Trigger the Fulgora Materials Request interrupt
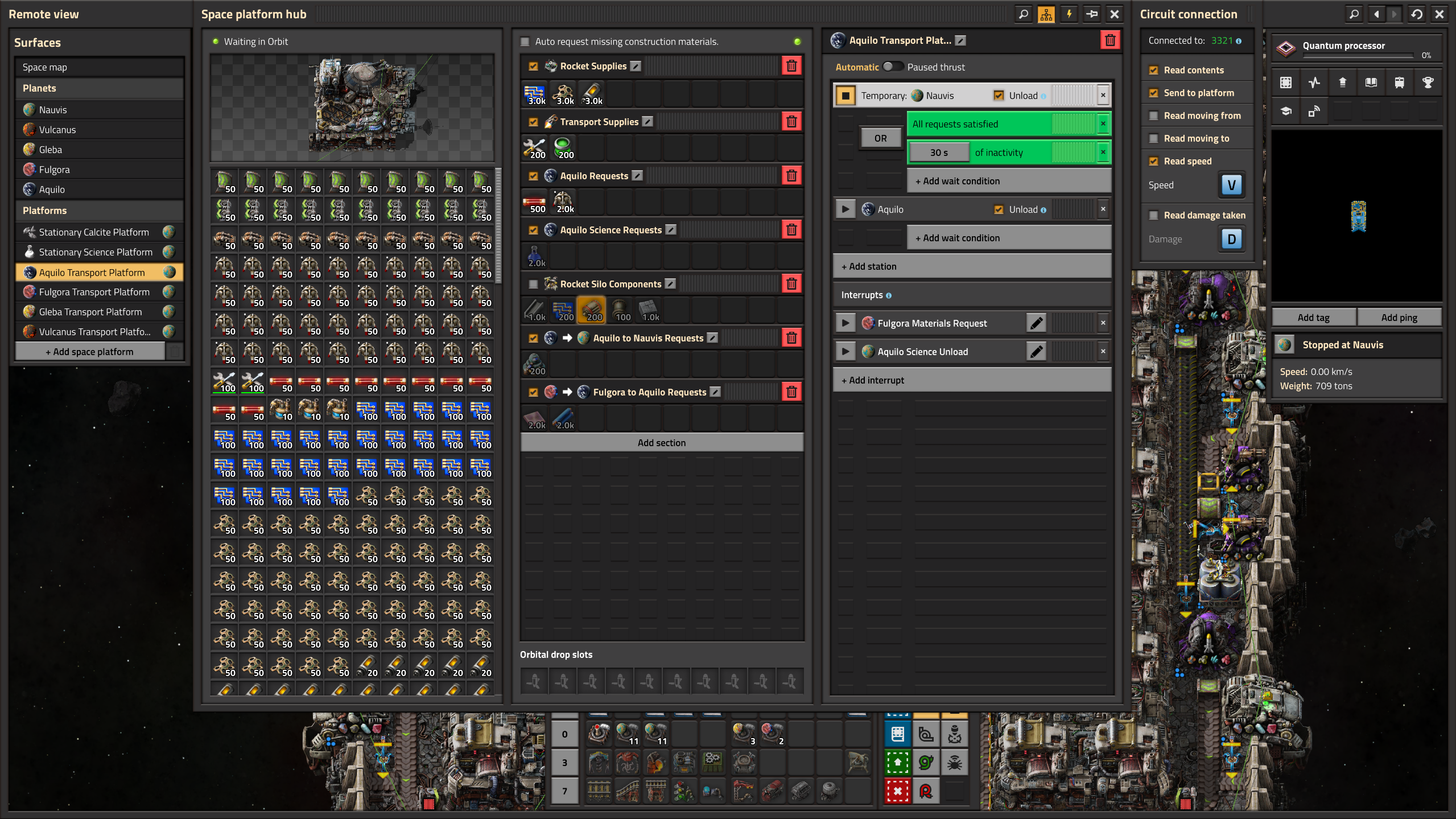Viewport: 1456px width, 819px height. (845, 323)
